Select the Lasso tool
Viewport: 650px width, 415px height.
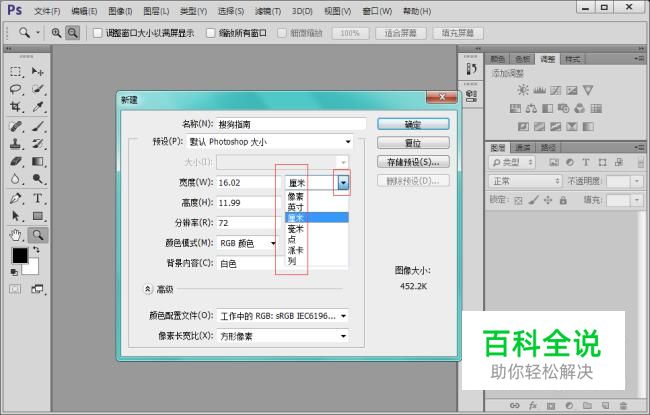pos(16,89)
